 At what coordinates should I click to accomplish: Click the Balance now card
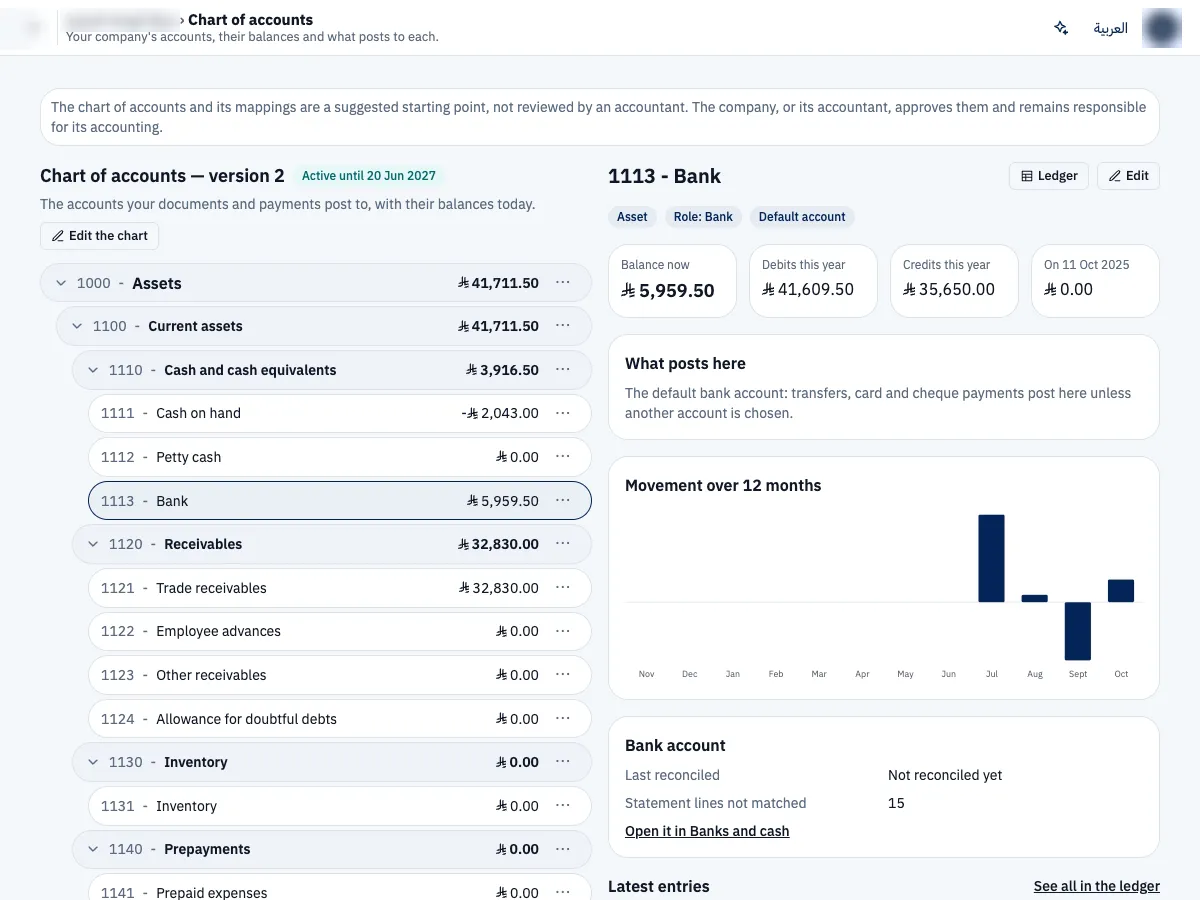[x=672, y=281]
